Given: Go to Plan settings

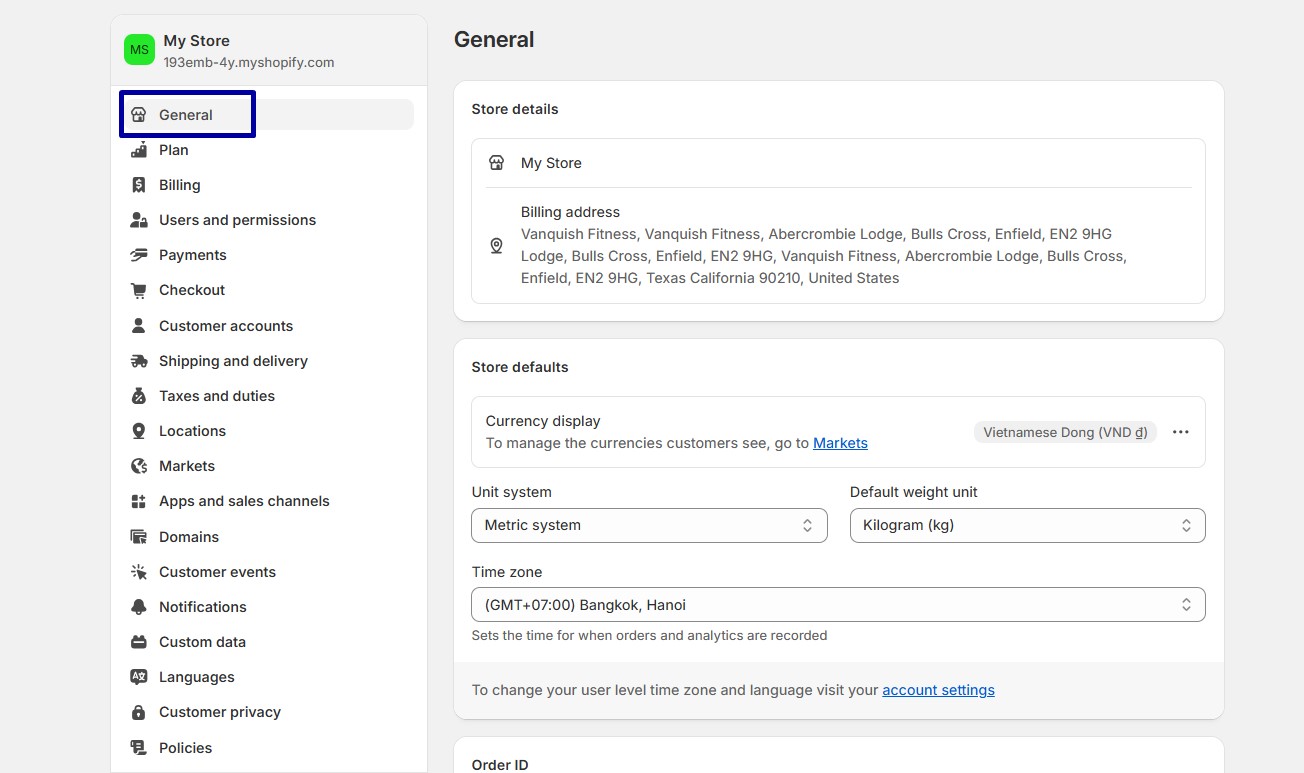Looking at the screenshot, I should tap(268, 150).
